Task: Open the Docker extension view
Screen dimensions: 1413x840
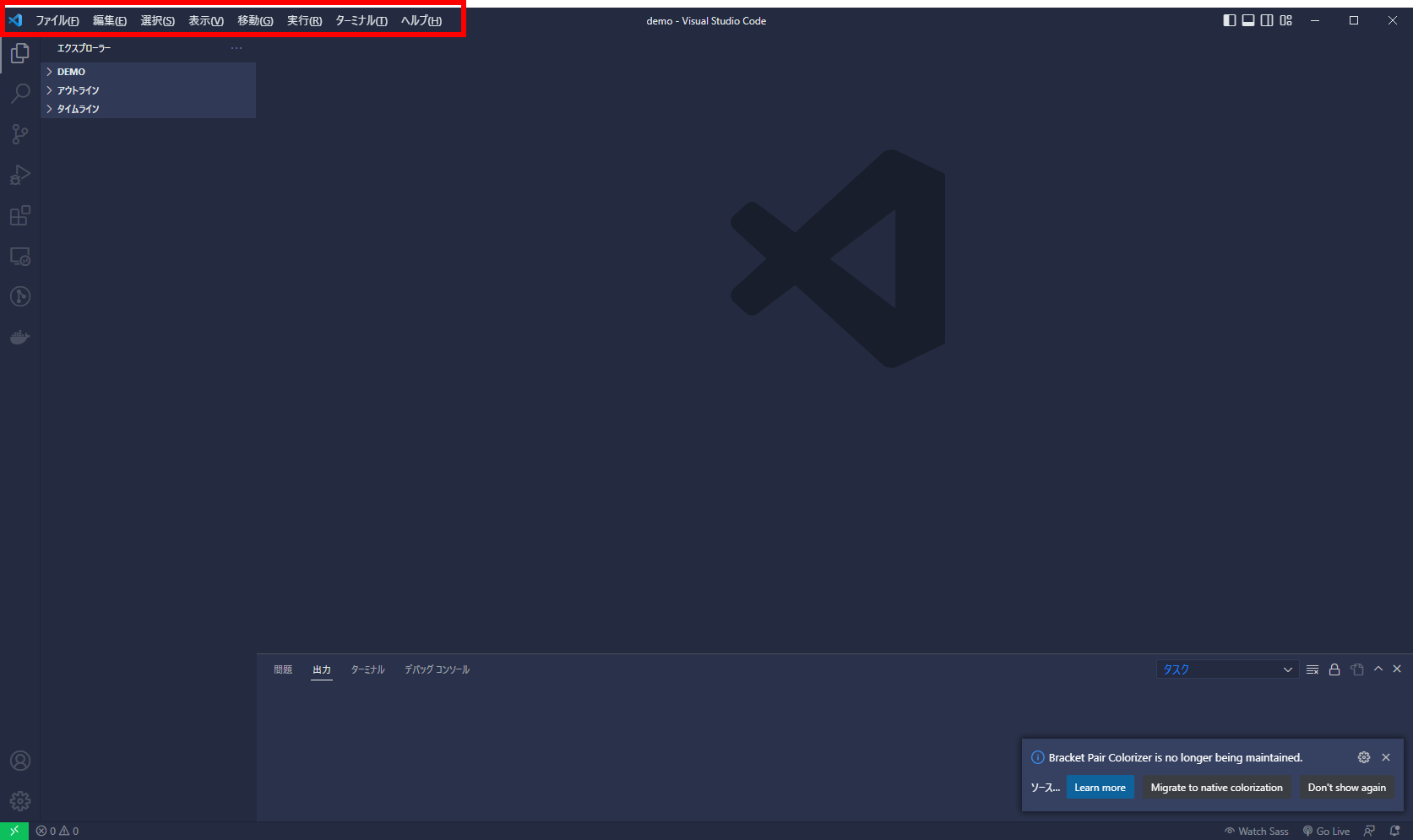Action: (19, 337)
